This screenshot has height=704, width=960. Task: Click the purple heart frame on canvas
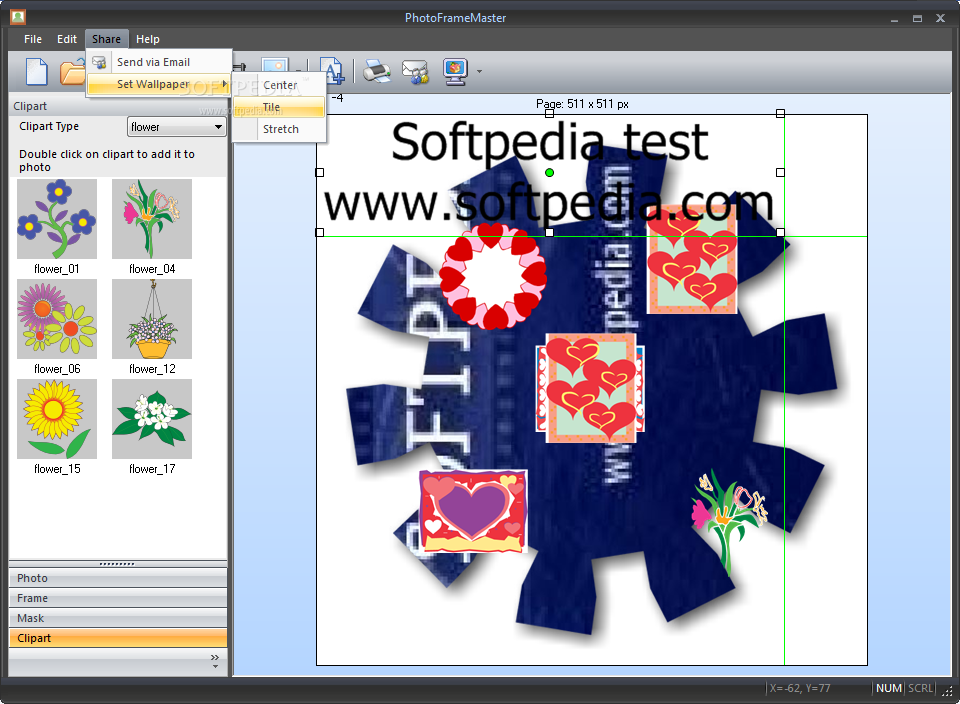(473, 511)
